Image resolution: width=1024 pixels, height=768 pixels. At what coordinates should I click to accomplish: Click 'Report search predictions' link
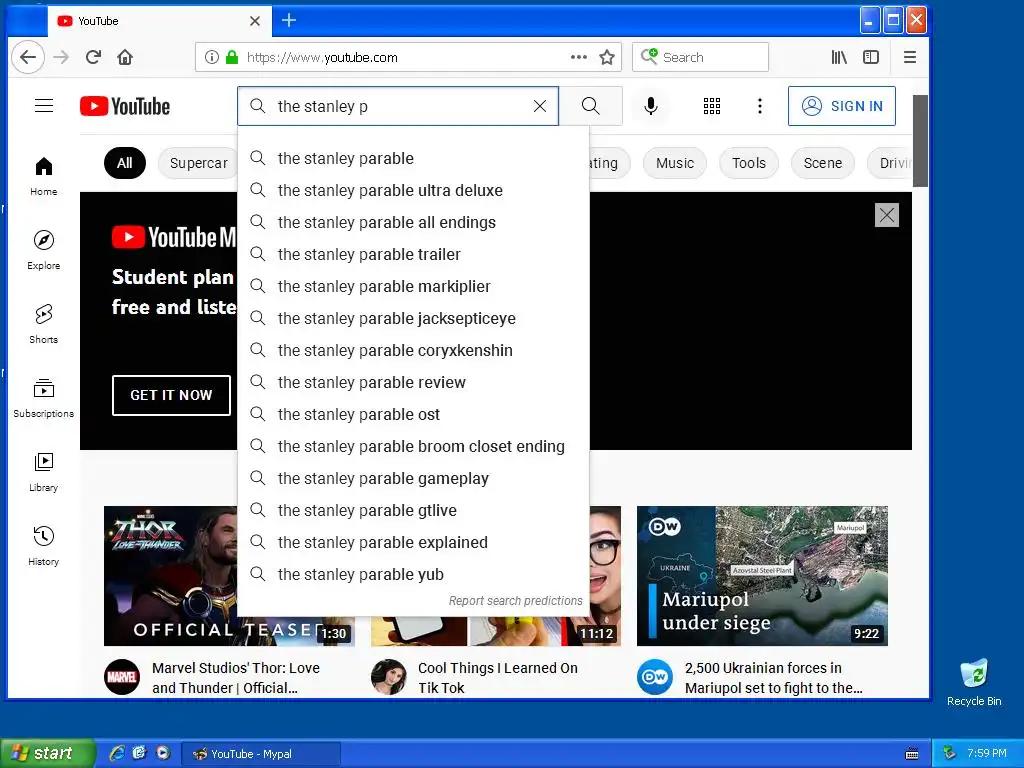[x=515, y=601]
